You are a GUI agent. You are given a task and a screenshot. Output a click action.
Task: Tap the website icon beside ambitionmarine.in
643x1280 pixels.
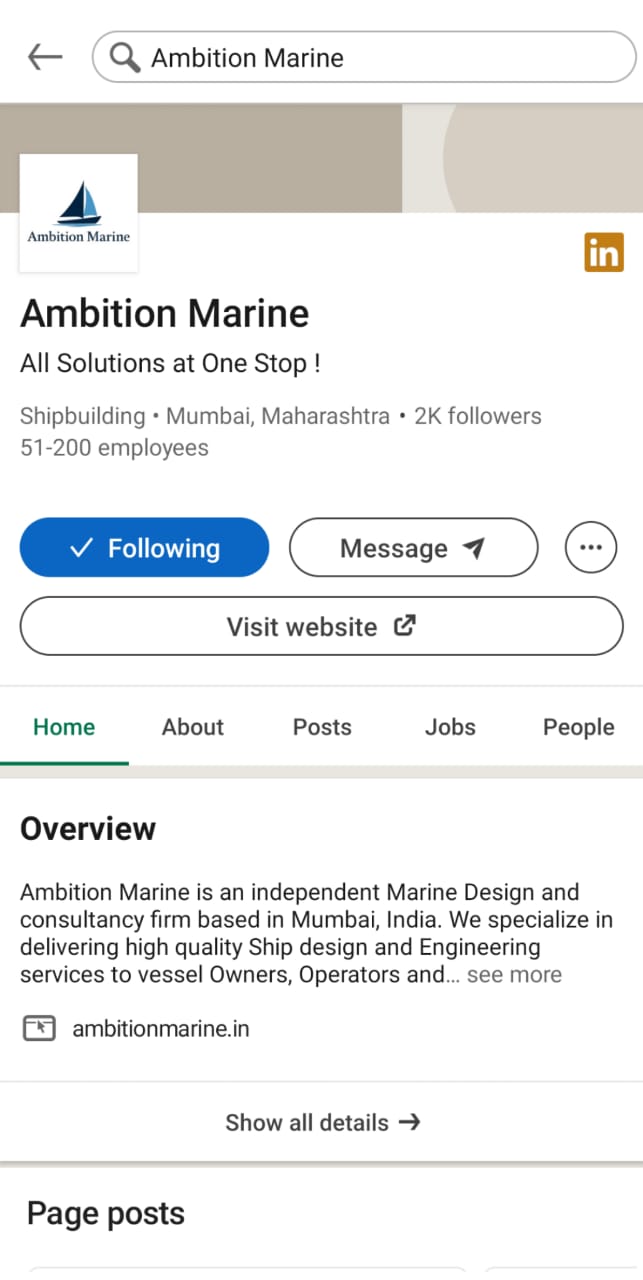[39, 1028]
